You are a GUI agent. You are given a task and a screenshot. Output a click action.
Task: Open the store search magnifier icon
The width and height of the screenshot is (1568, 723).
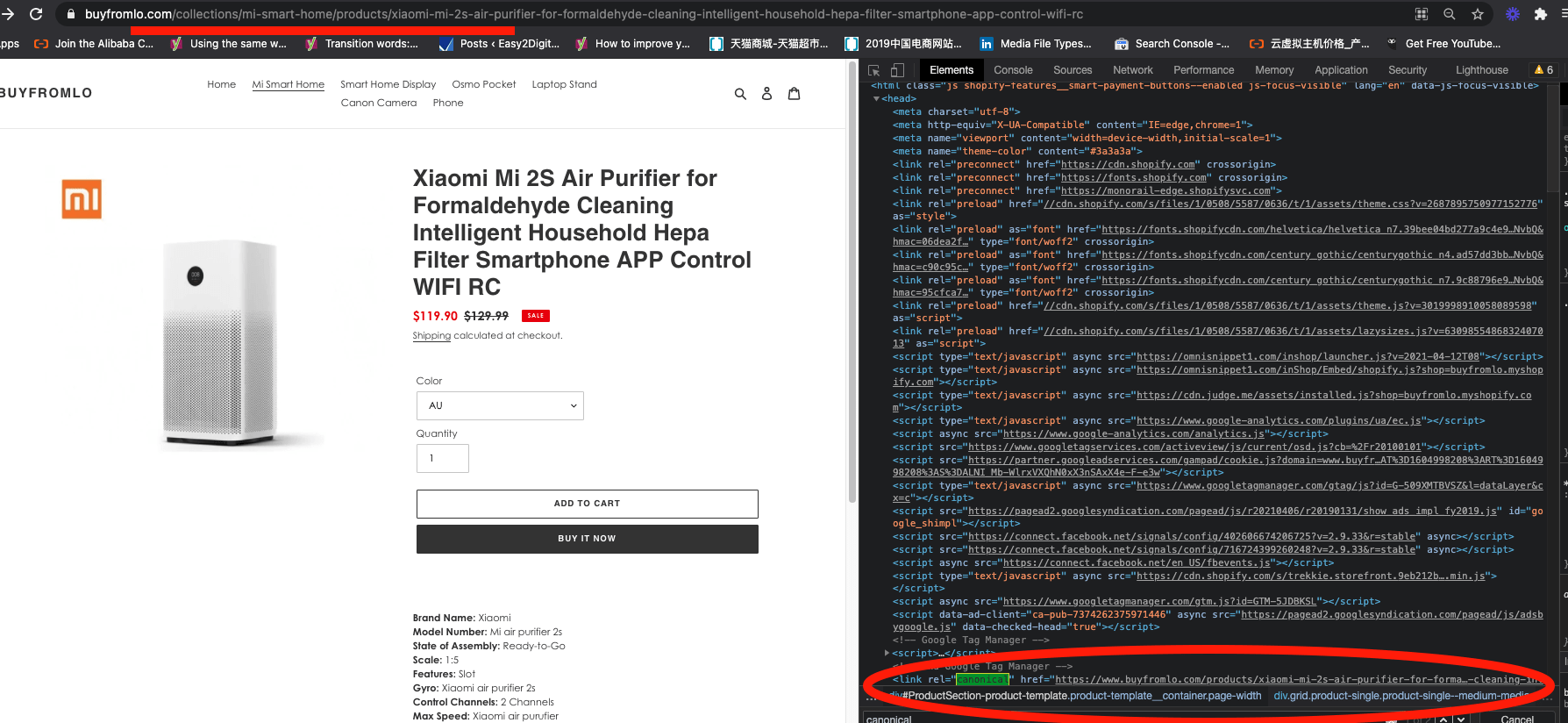click(740, 94)
